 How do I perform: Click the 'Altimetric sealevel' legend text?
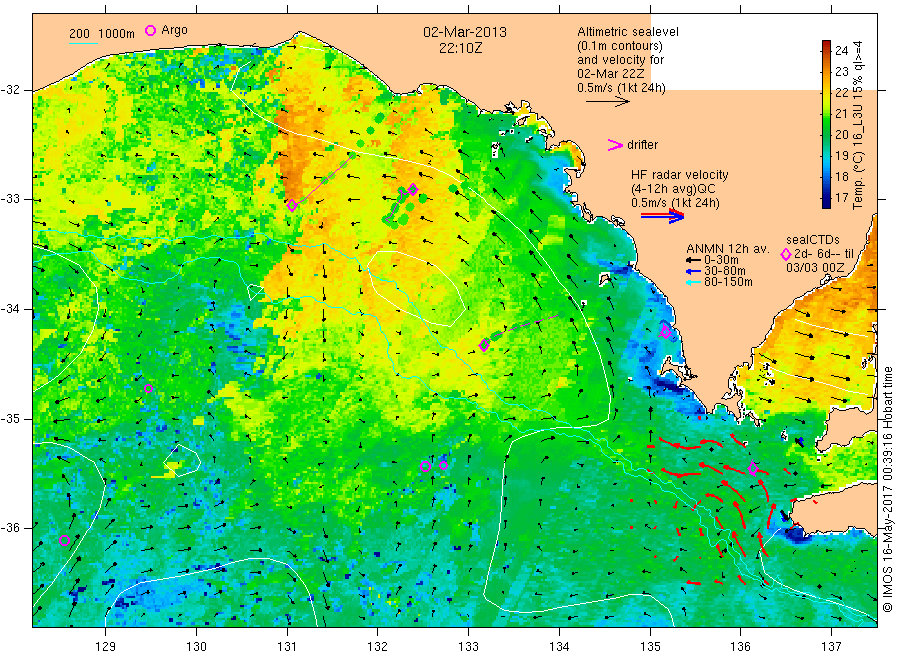(x=628, y=32)
